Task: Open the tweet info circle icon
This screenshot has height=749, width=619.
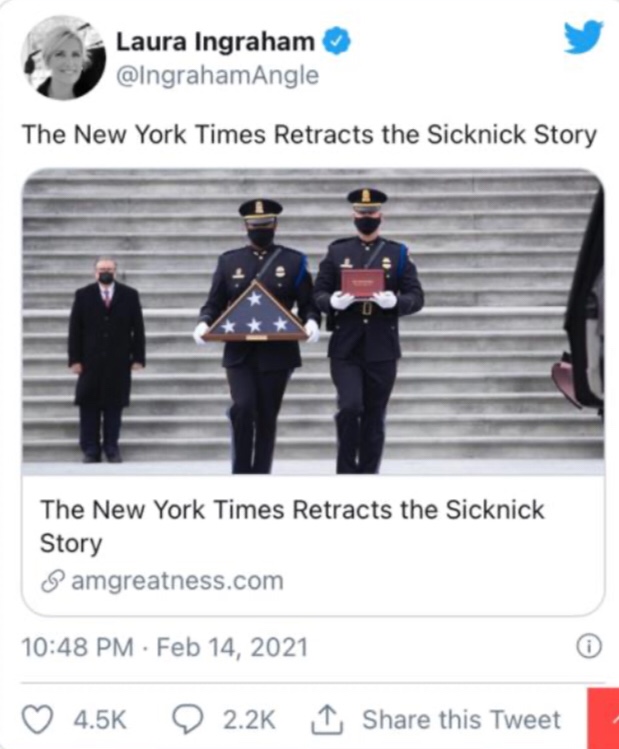Action: click(x=589, y=647)
